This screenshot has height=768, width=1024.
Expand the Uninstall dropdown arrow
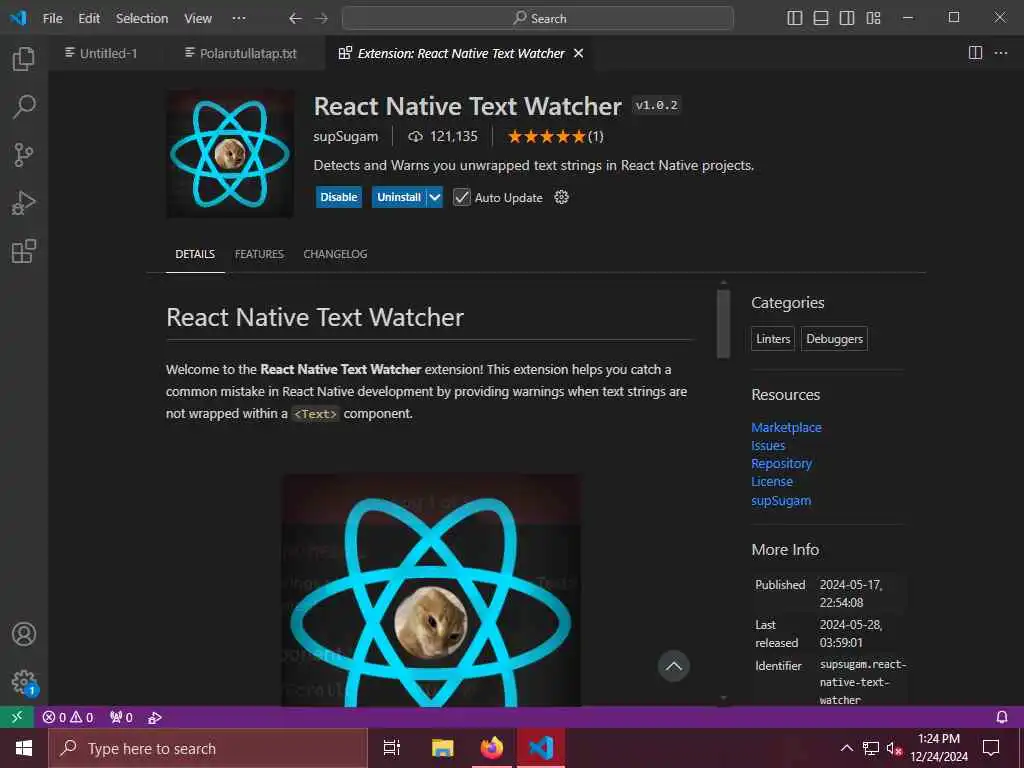pos(435,197)
